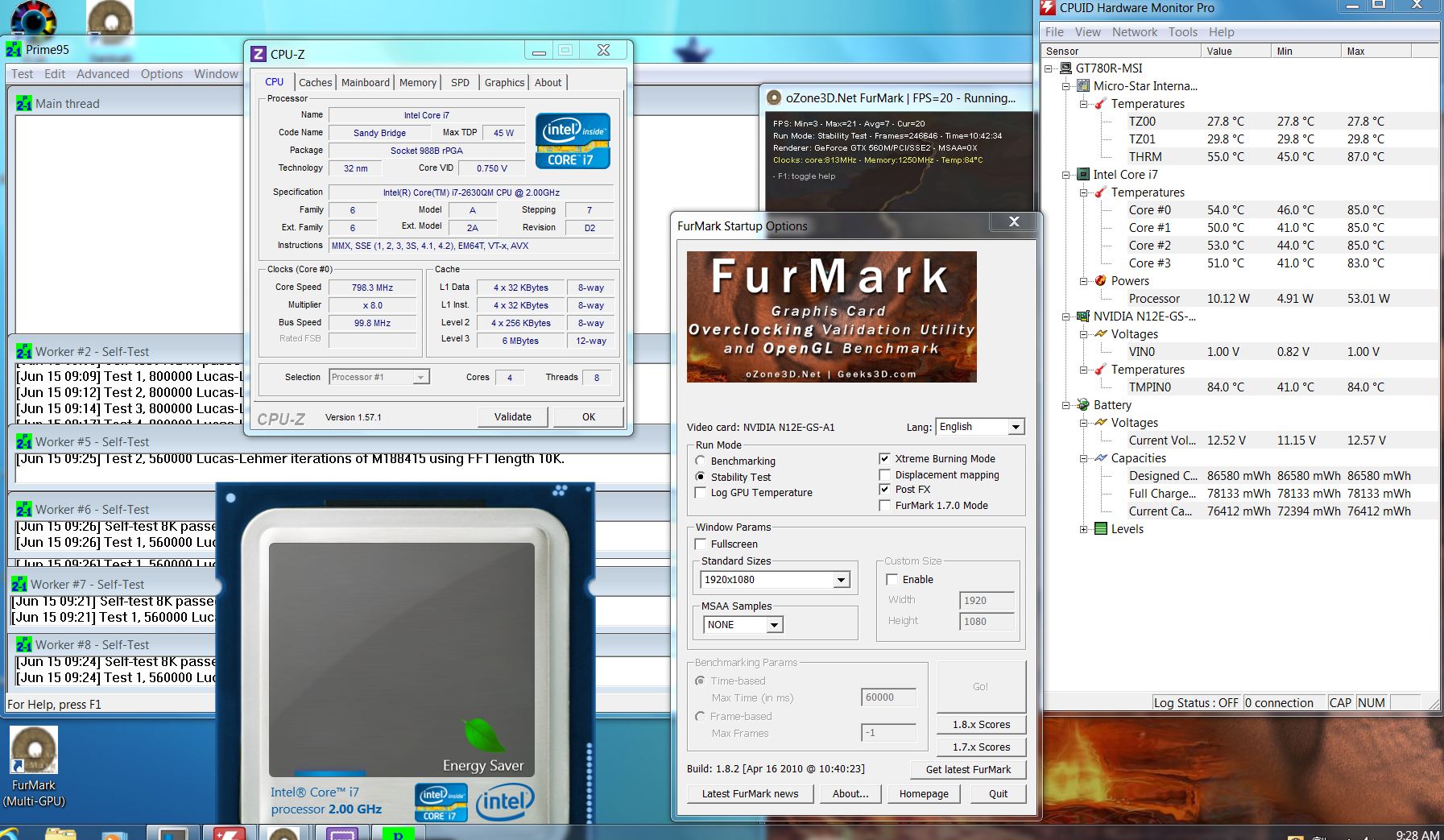
Task: Select the Benchmarking run mode
Action: (x=701, y=461)
